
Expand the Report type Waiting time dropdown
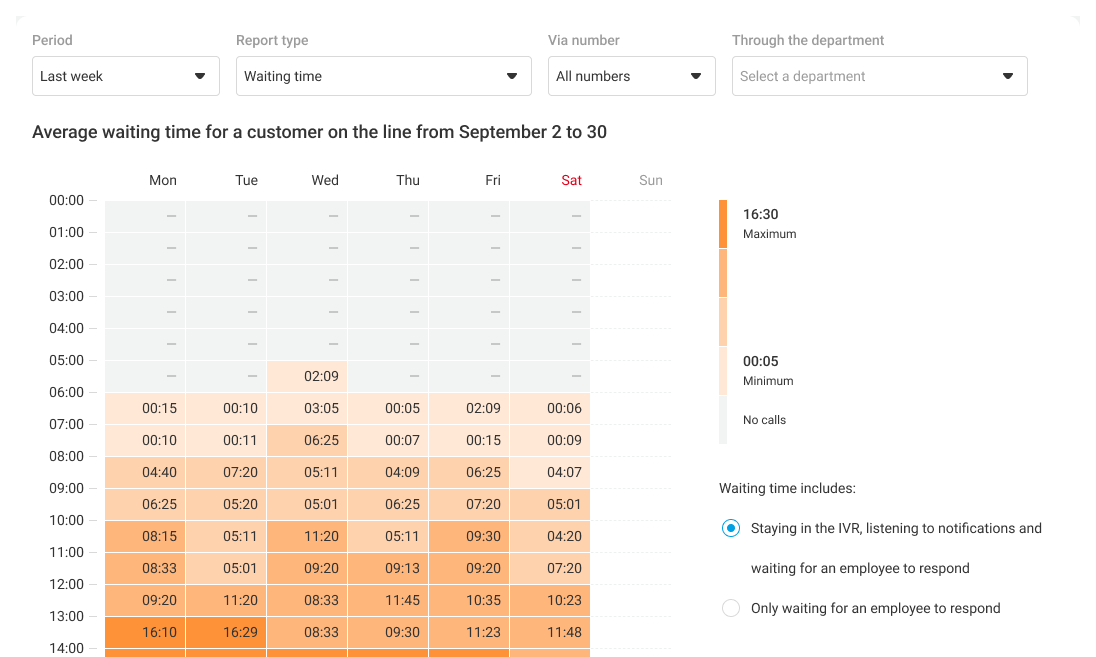pyautogui.click(x=383, y=76)
